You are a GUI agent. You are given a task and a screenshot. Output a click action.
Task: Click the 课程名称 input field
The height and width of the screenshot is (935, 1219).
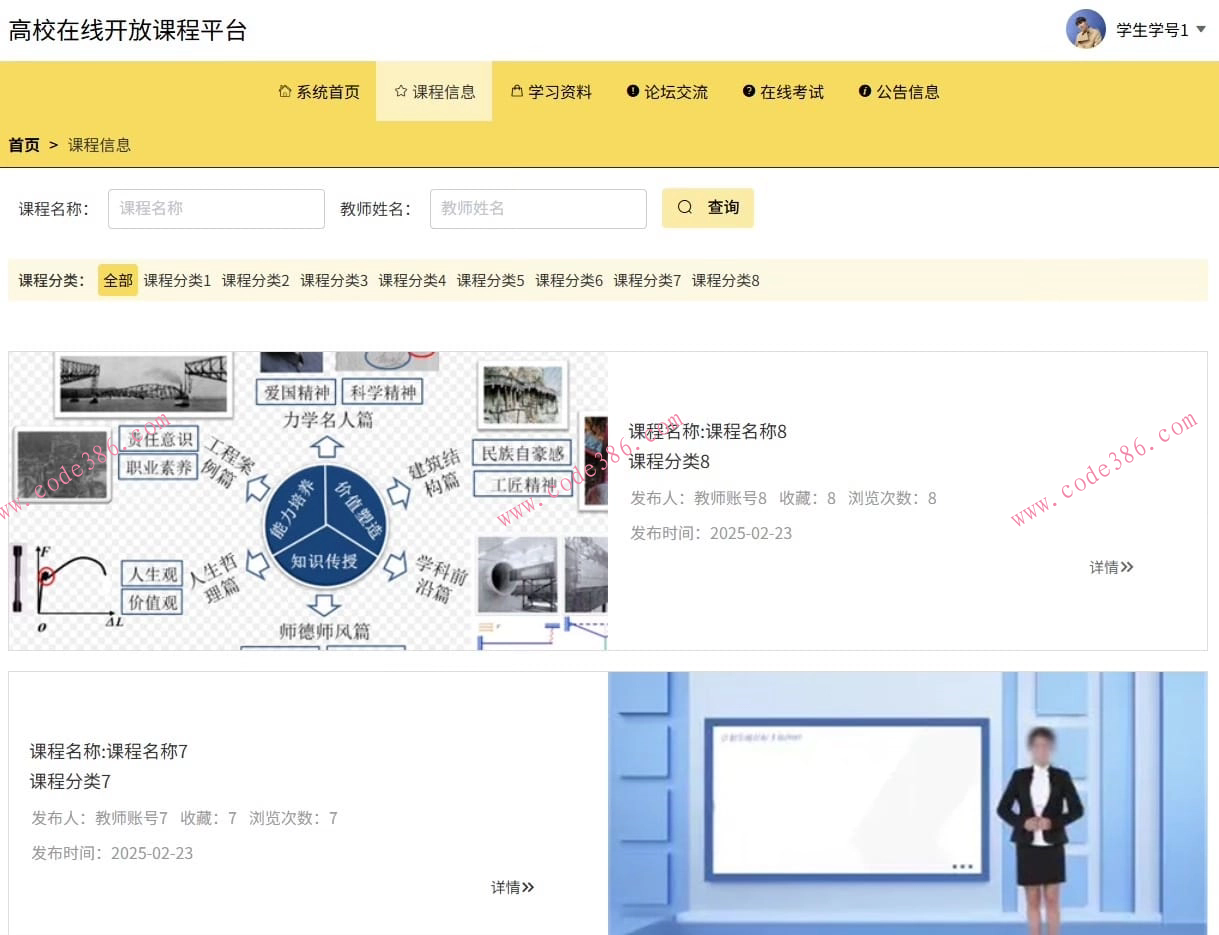pyautogui.click(x=215, y=208)
